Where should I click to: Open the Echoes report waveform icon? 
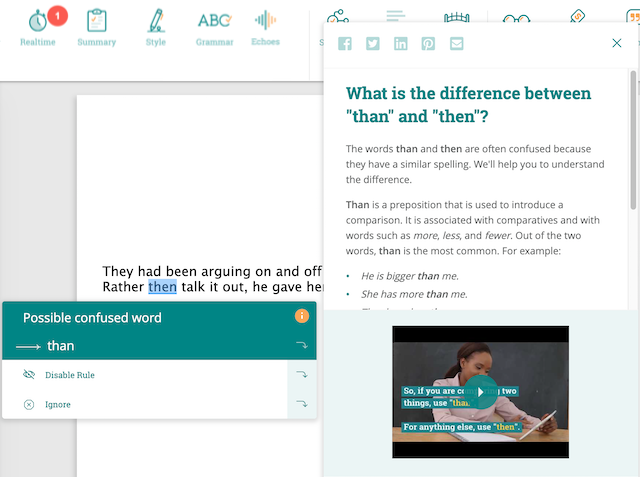(x=265, y=20)
